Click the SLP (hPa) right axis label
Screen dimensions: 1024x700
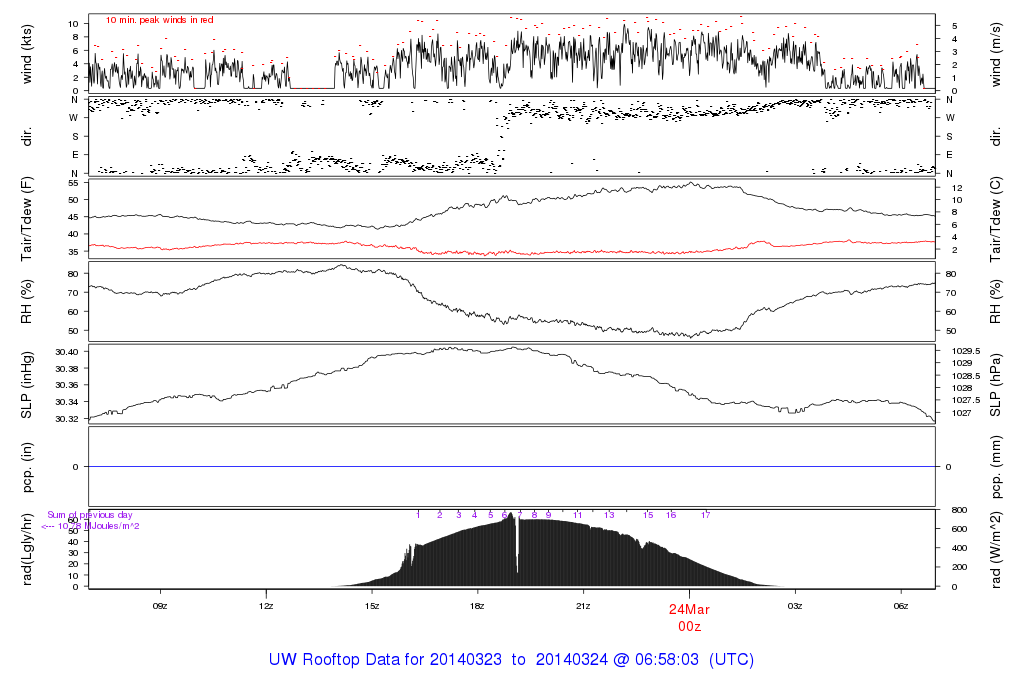996,385
